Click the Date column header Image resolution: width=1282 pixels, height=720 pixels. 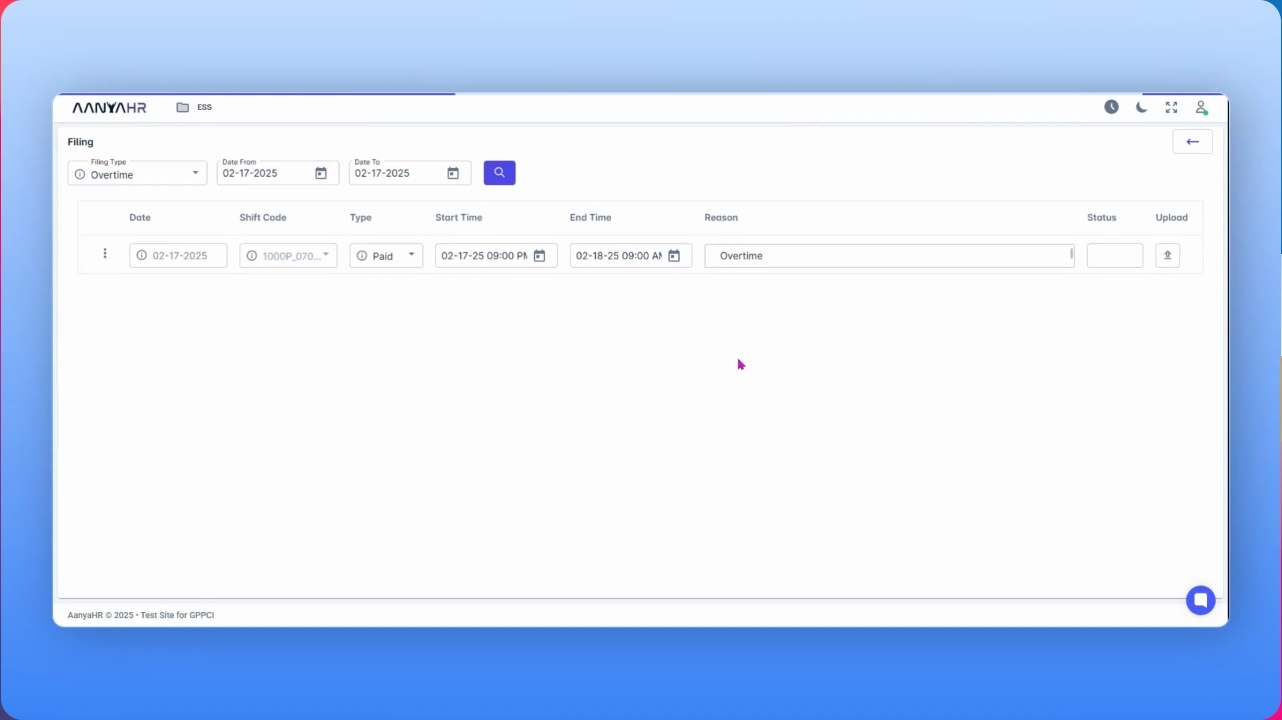tap(140, 217)
